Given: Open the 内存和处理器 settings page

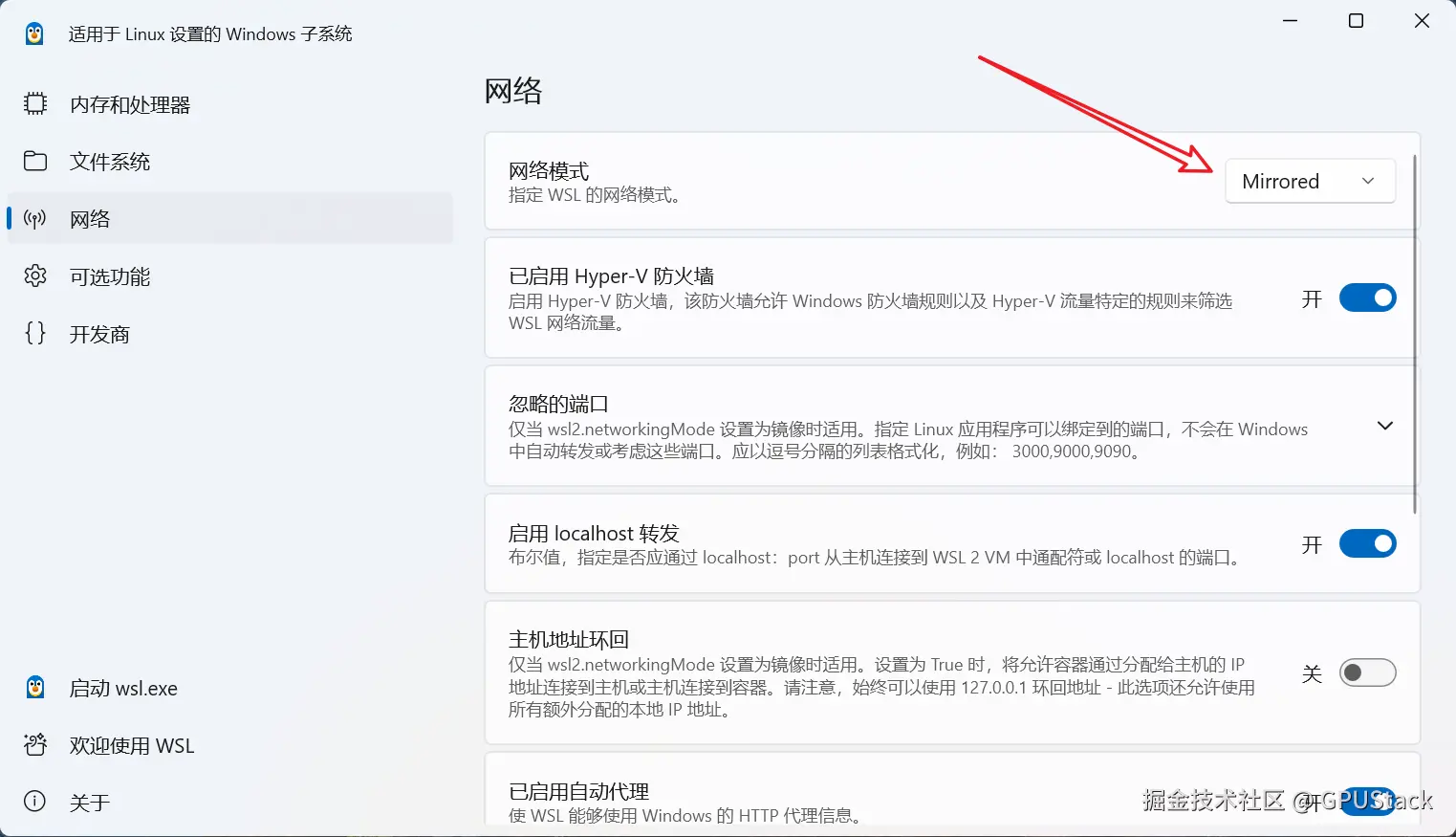Looking at the screenshot, I should (x=229, y=104).
